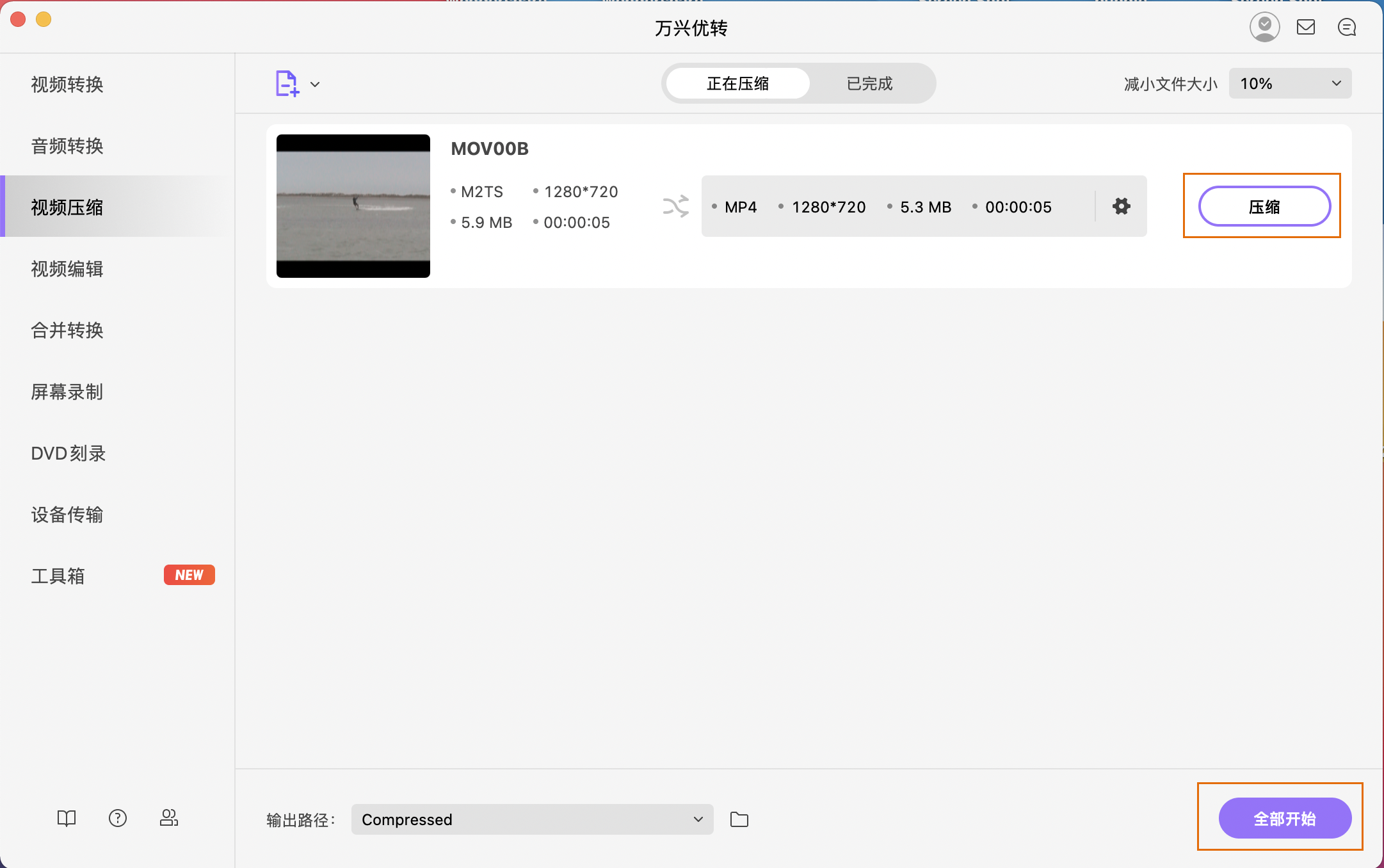The image size is (1384, 868).
Task: Click the MOV00B video thumbnail
Action: (x=353, y=205)
